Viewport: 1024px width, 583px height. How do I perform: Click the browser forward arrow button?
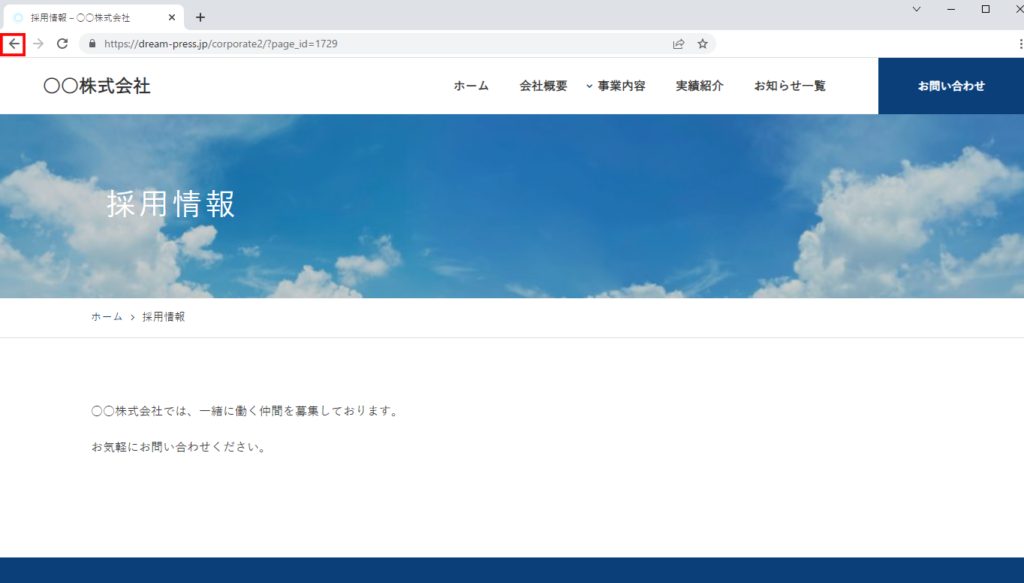tap(38, 44)
